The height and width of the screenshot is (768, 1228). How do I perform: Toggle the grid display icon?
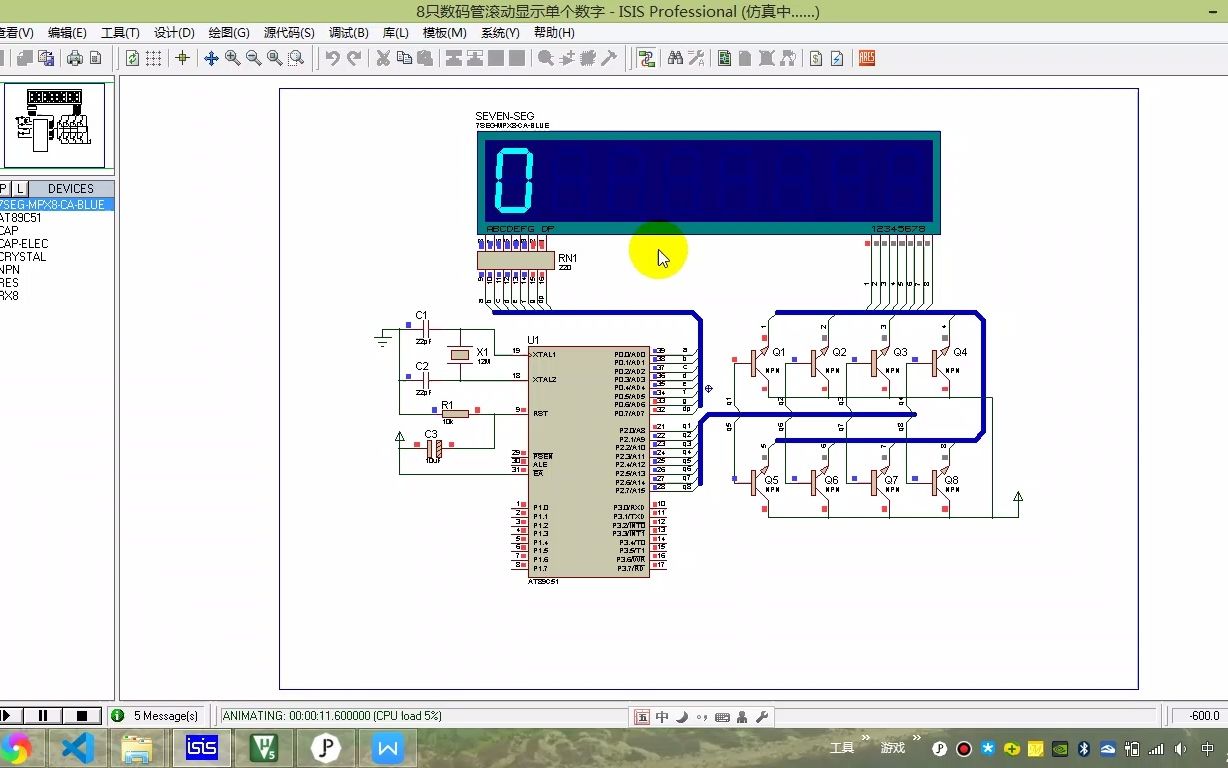pyautogui.click(x=154, y=58)
